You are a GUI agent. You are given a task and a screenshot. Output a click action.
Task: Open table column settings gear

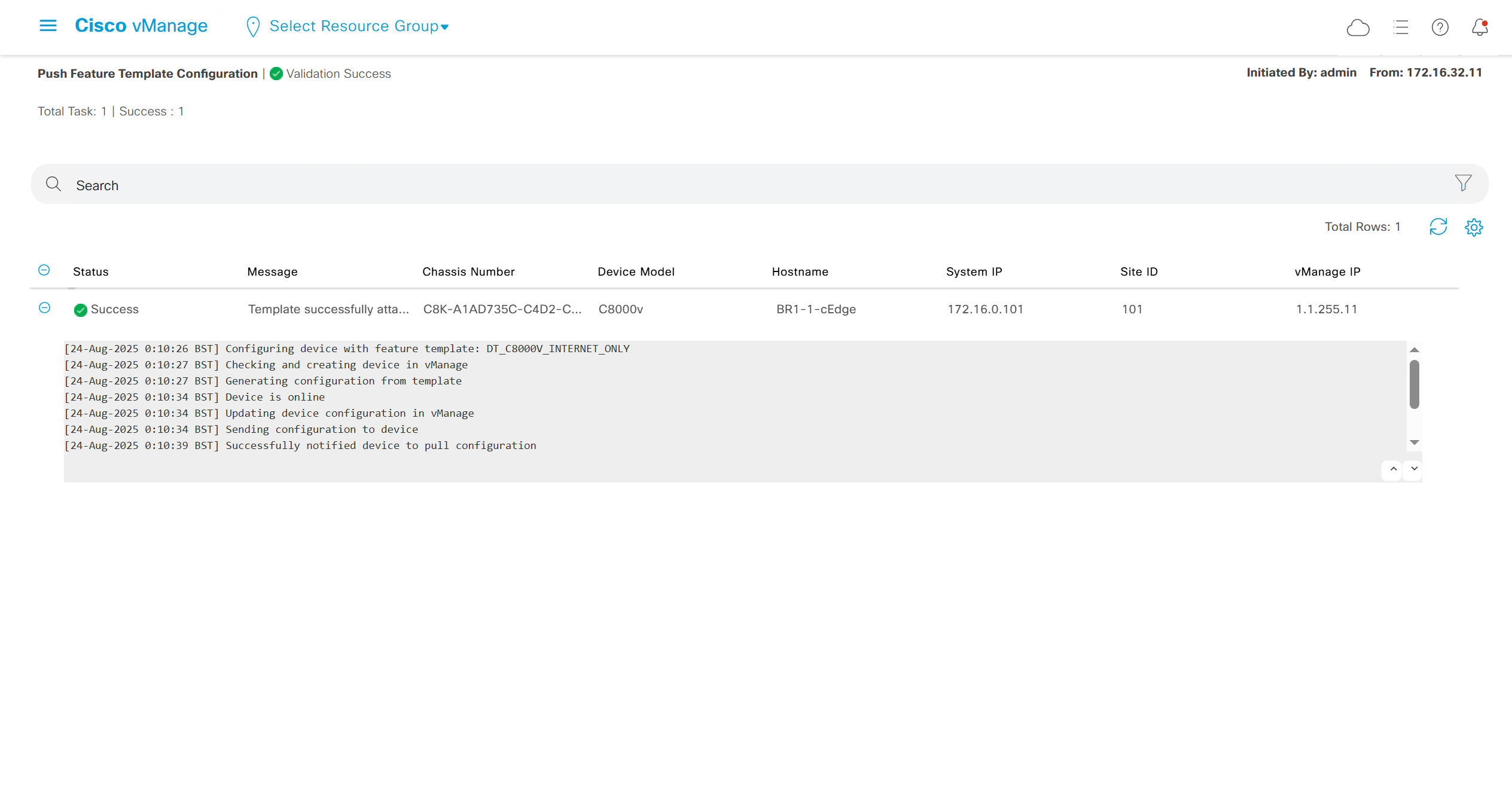pyautogui.click(x=1474, y=227)
